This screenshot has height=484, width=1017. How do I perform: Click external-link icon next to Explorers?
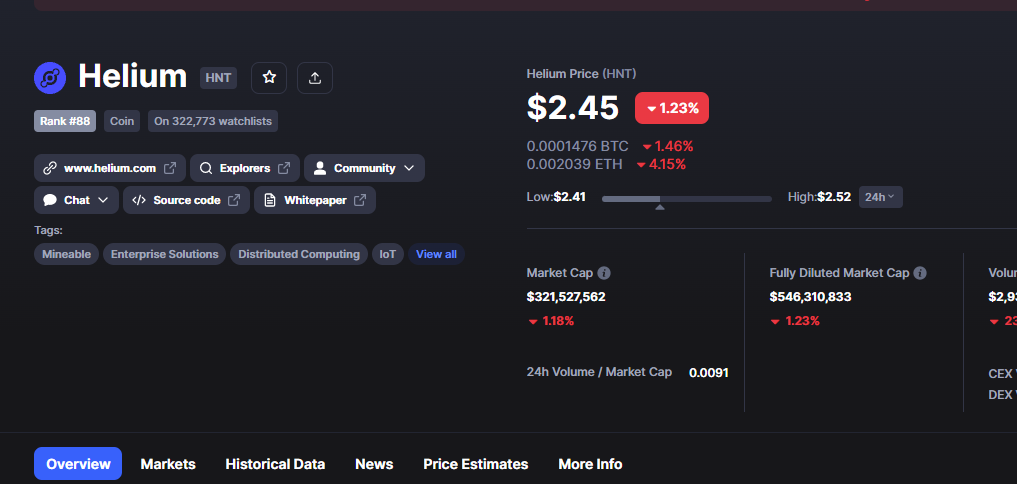[x=283, y=168]
